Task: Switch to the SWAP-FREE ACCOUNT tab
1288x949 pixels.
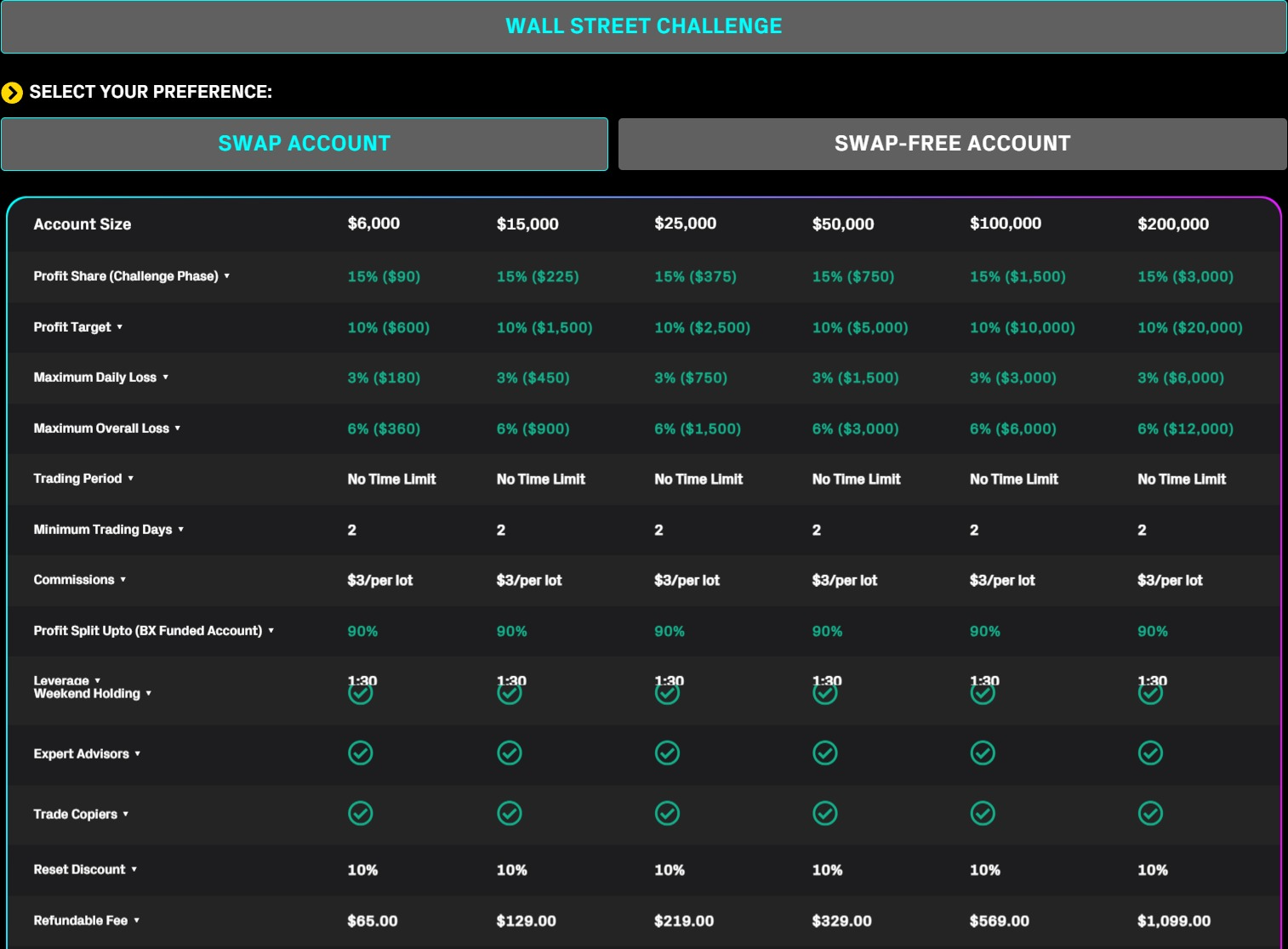Action: [953, 144]
